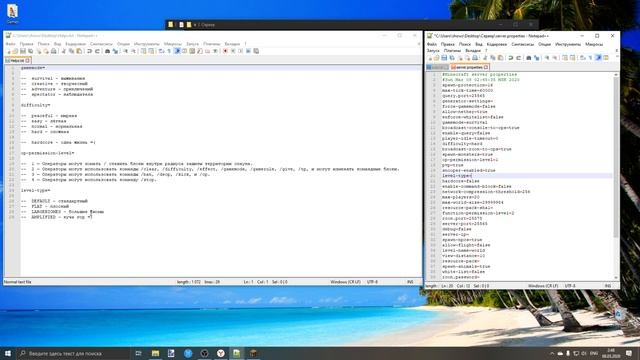Click gamemode=survival line in server.properties
The width and height of the screenshot is (640, 360).
(x=464, y=122)
